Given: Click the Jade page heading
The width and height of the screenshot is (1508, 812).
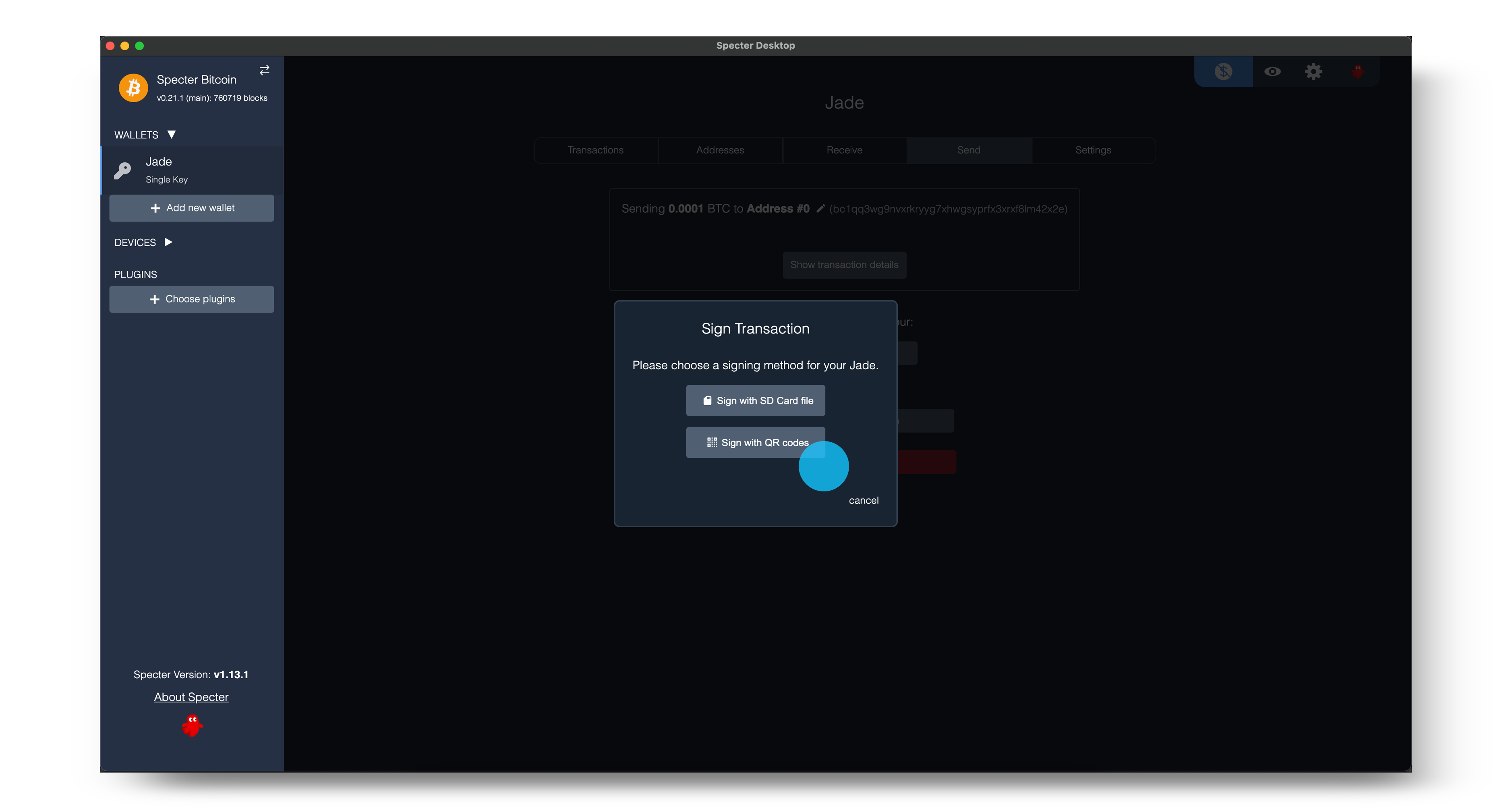Looking at the screenshot, I should point(844,102).
